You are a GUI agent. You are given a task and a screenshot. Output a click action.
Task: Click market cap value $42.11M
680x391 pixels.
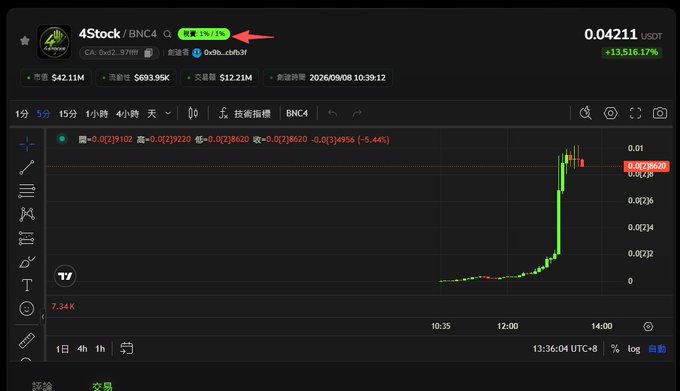[x=68, y=78]
